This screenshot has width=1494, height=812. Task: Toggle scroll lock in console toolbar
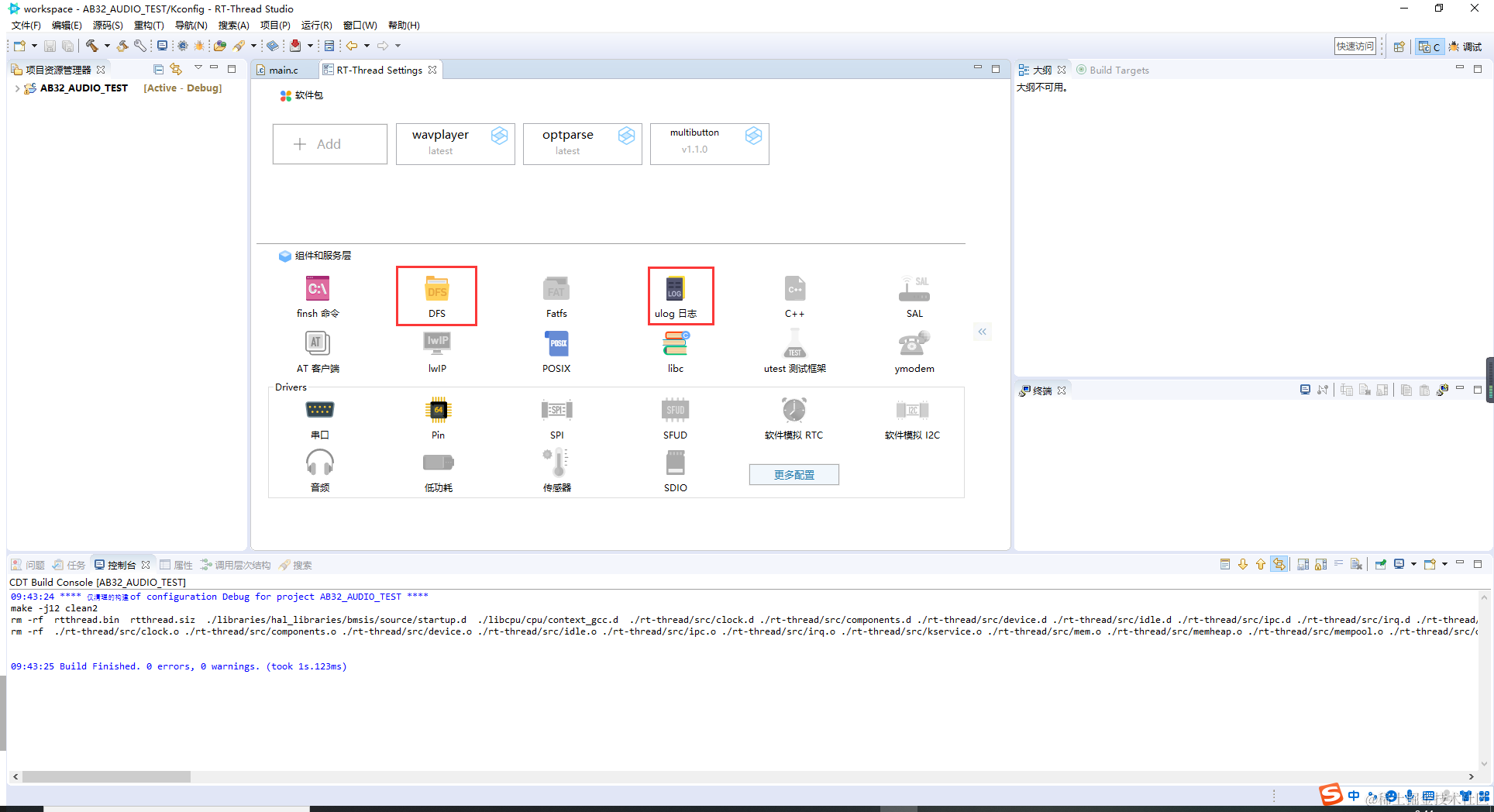click(1321, 564)
